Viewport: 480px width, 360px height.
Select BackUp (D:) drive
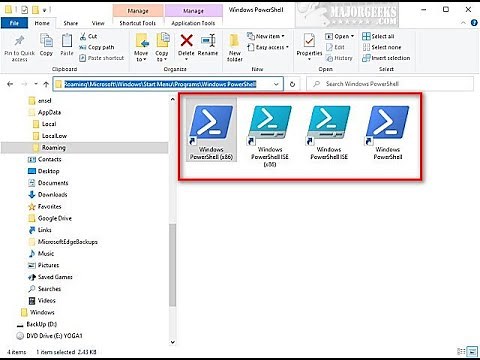[37, 324]
